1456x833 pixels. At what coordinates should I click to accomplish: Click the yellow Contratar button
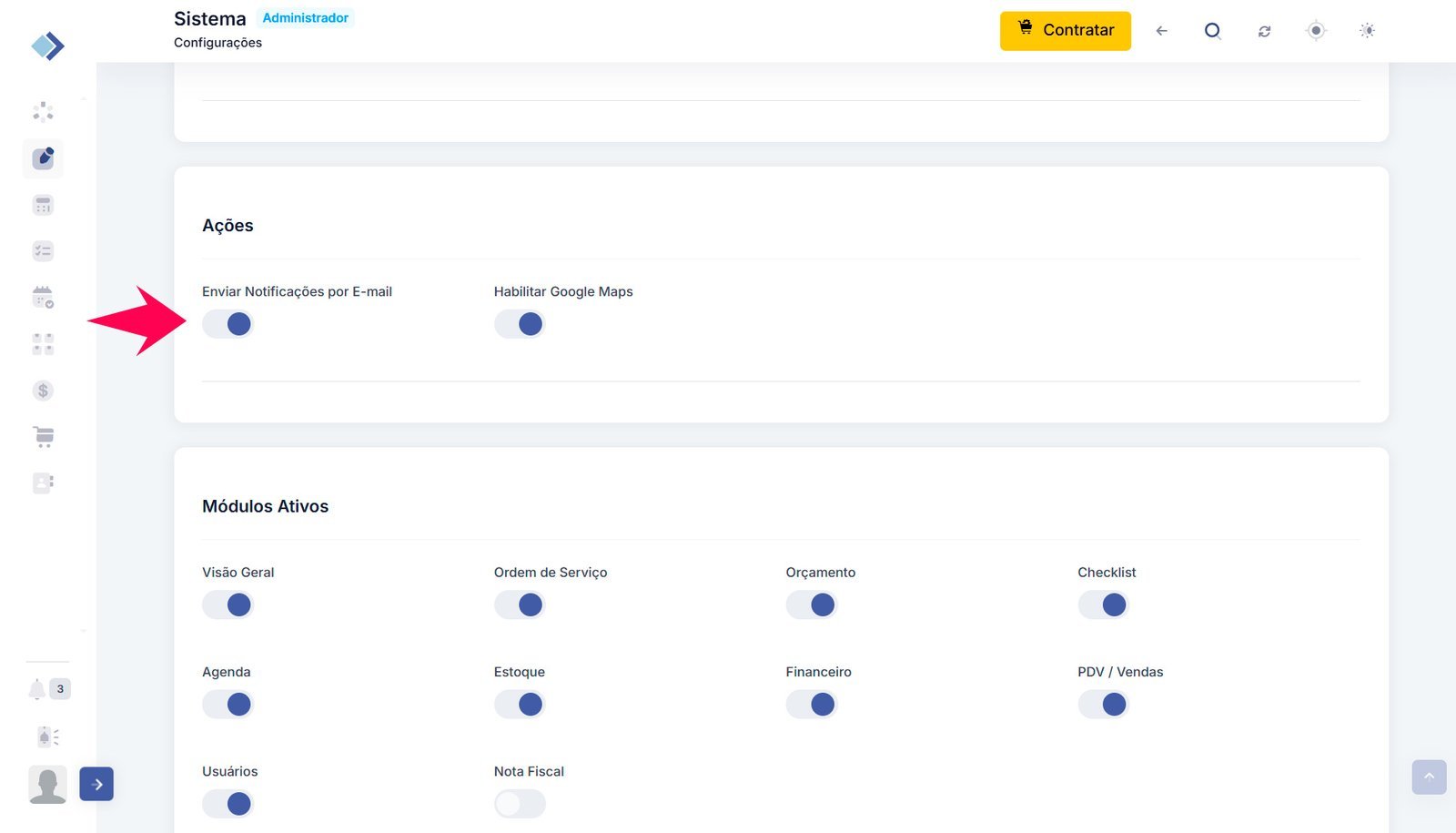tap(1065, 31)
